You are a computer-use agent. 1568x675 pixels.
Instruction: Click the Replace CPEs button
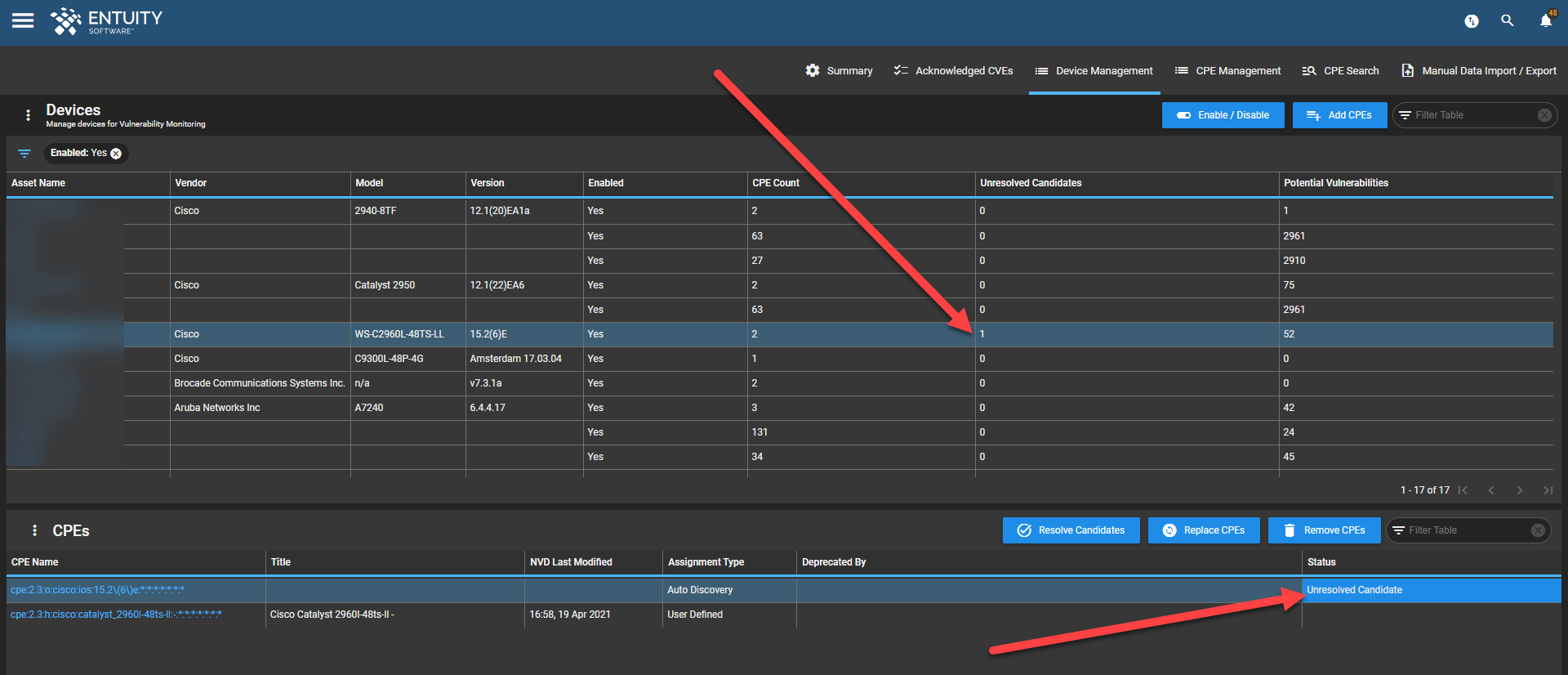[1204, 530]
